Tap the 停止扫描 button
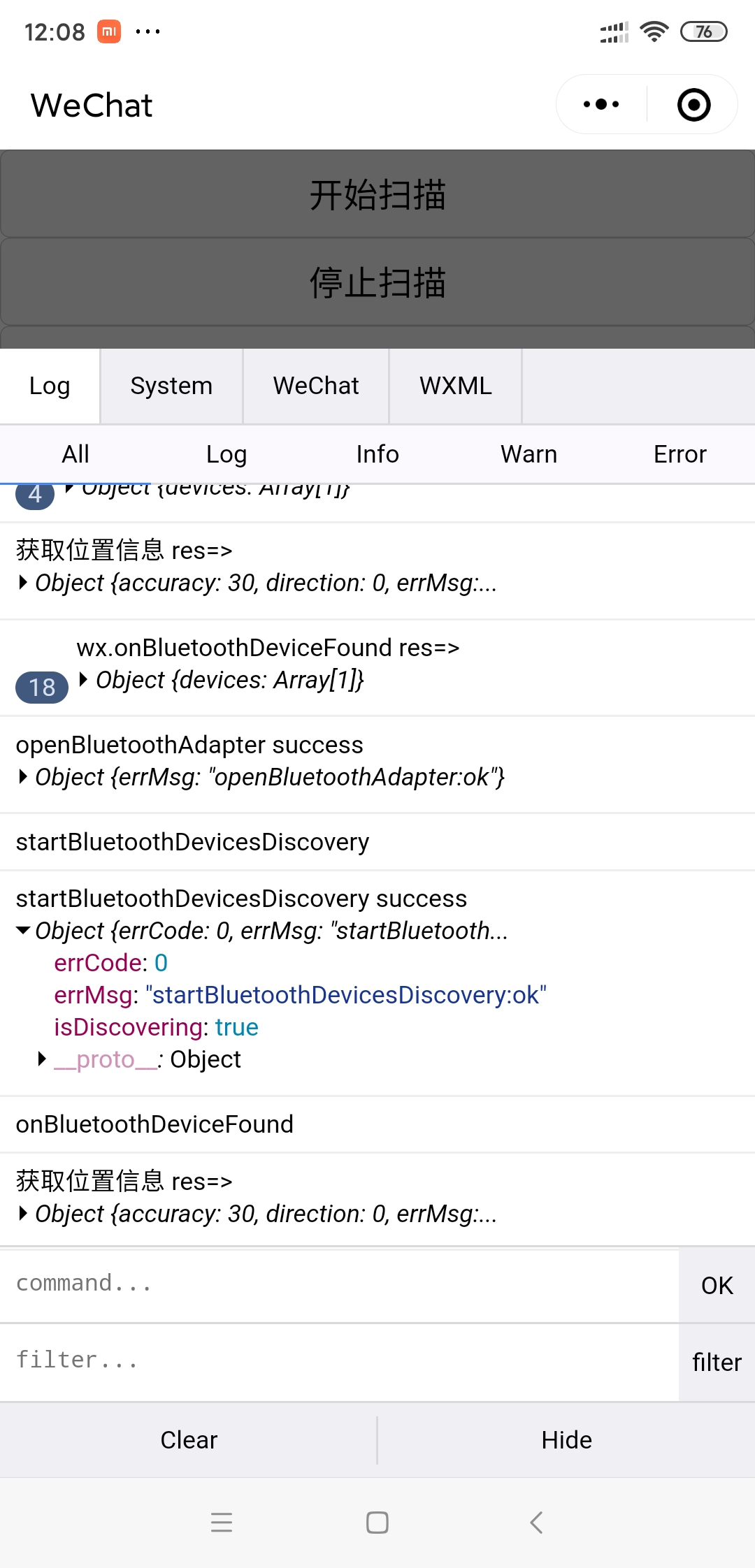The image size is (755, 1568). [377, 282]
